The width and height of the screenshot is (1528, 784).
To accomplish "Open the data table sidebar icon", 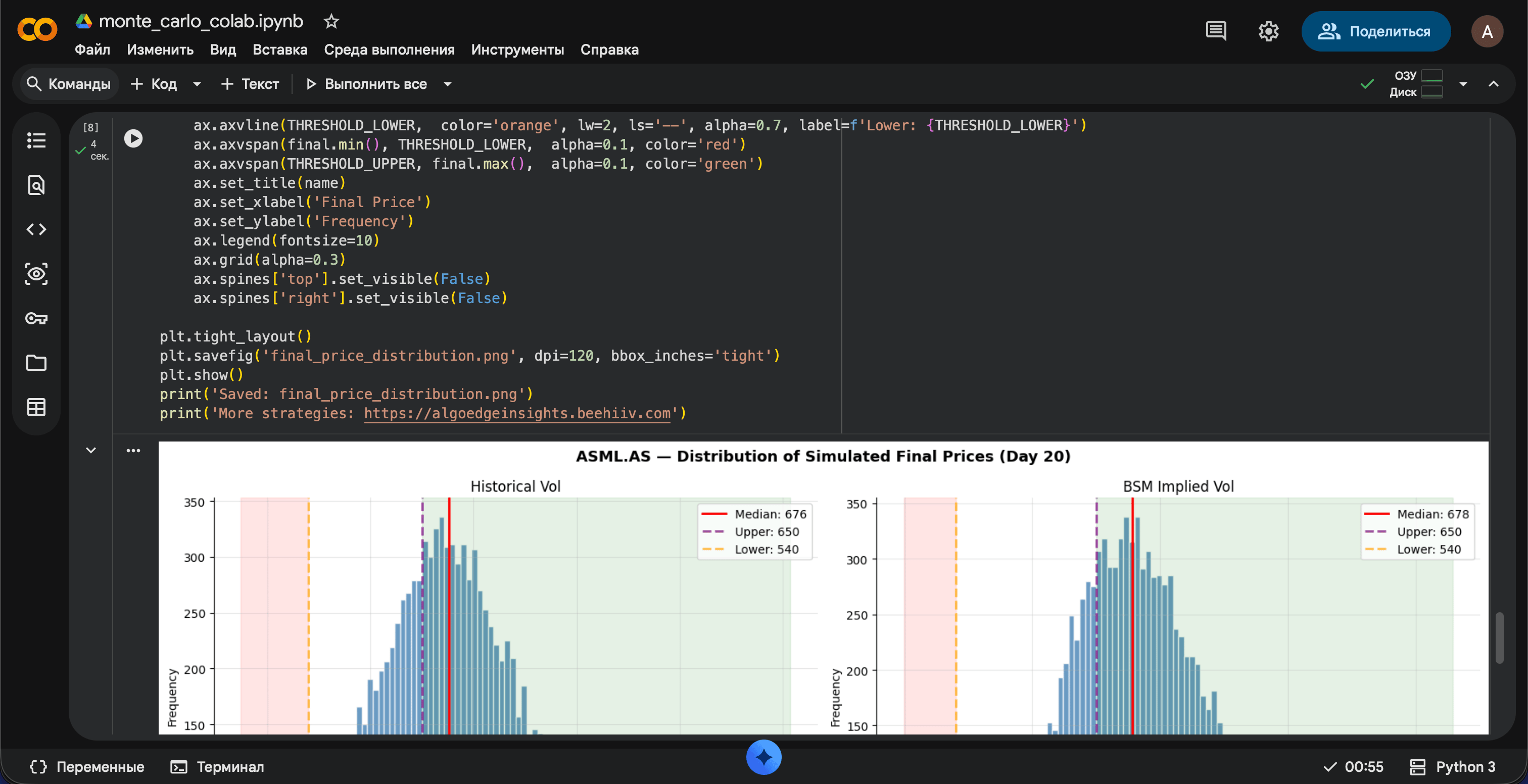I will [36, 408].
